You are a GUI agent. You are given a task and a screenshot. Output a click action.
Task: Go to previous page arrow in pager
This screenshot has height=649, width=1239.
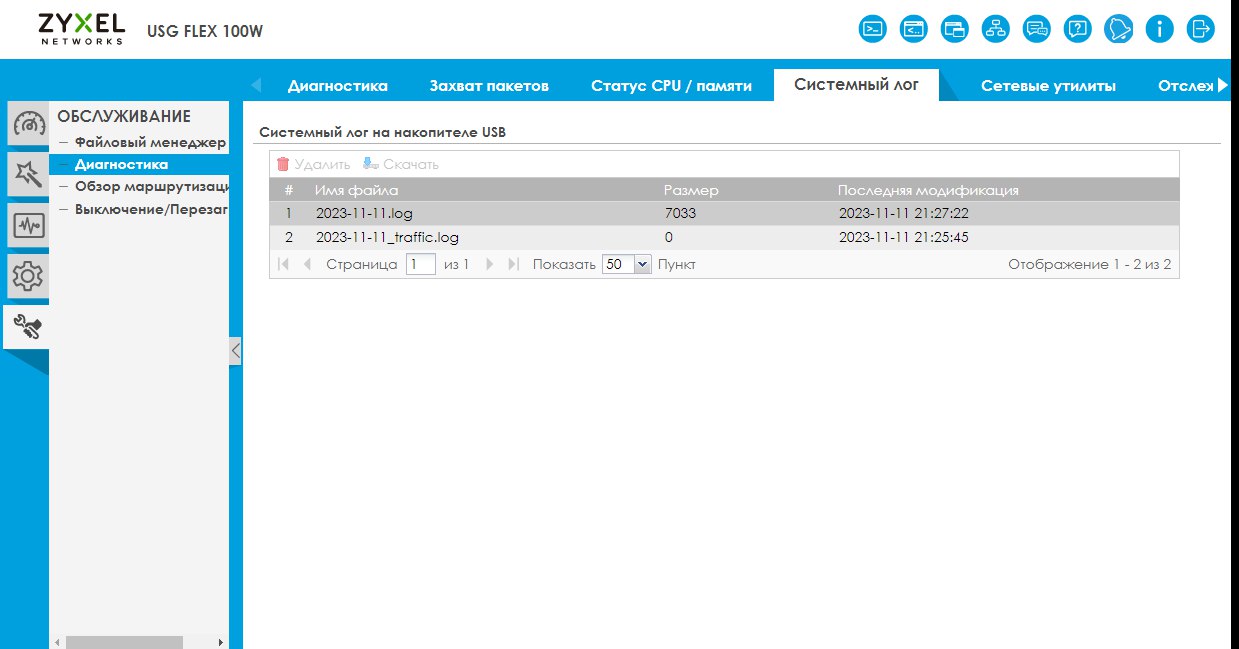click(x=307, y=264)
